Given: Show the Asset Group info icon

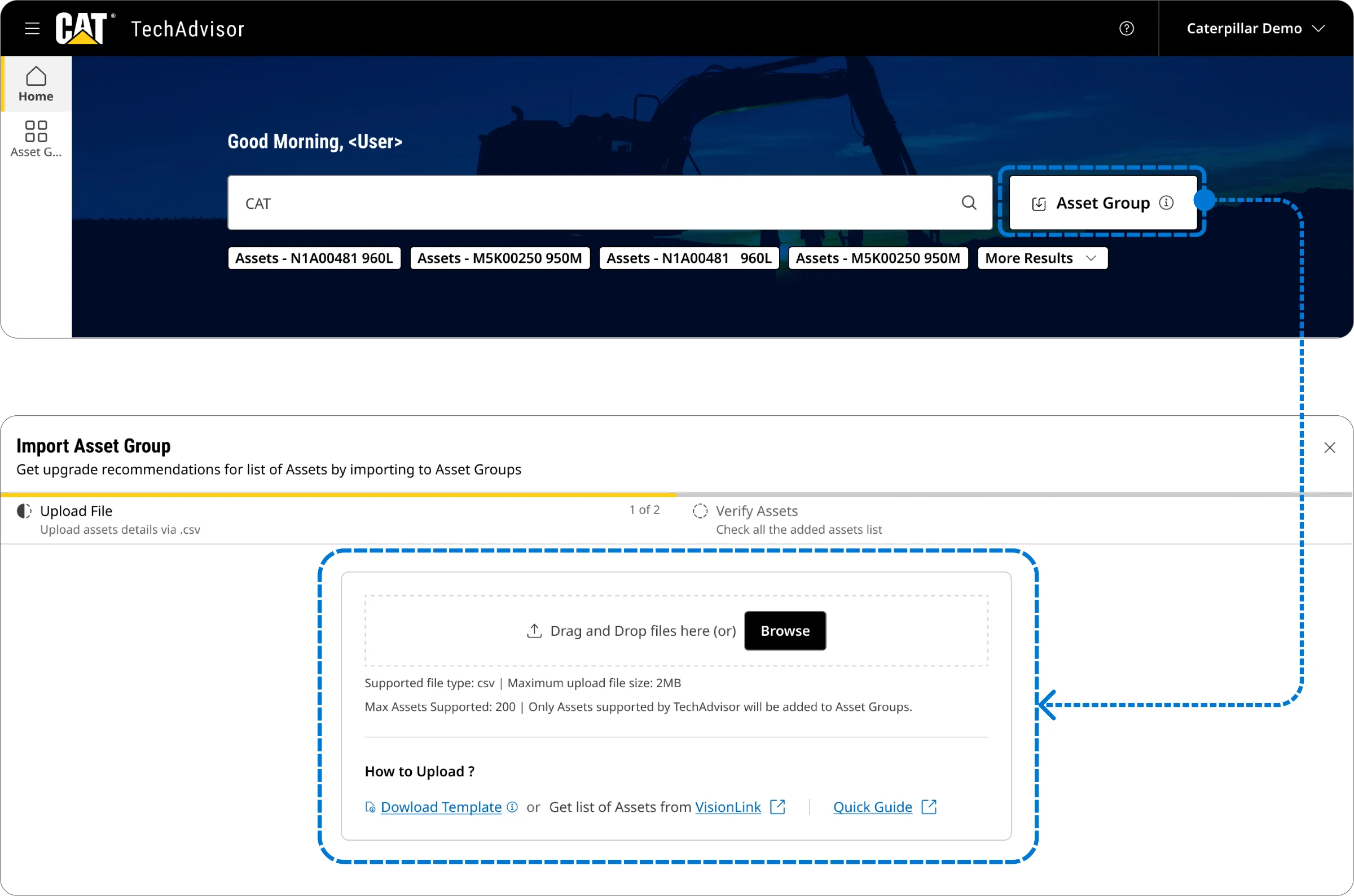Looking at the screenshot, I should tap(1166, 203).
